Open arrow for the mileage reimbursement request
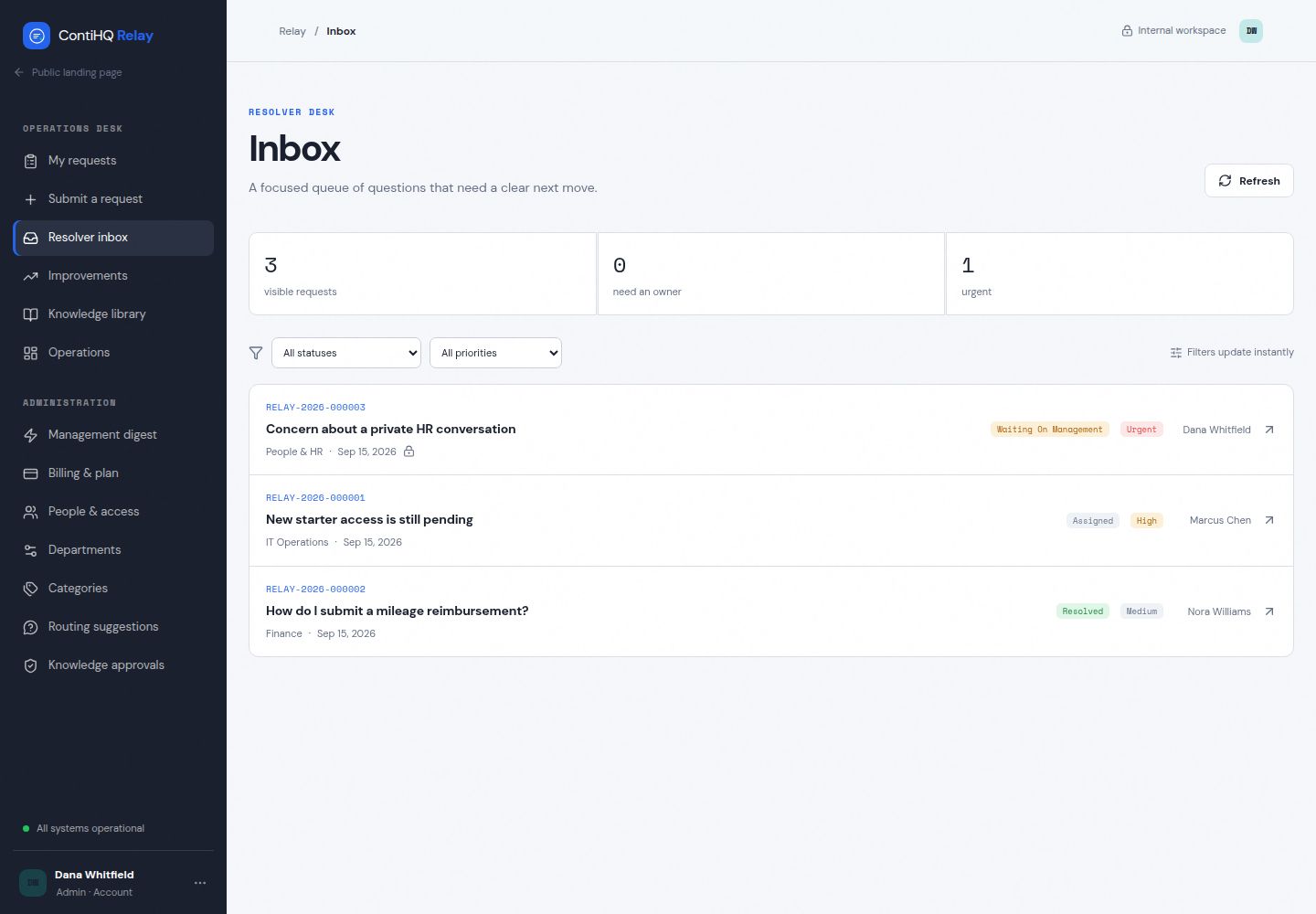This screenshot has height=914, width=1316. [x=1268, y=611]
